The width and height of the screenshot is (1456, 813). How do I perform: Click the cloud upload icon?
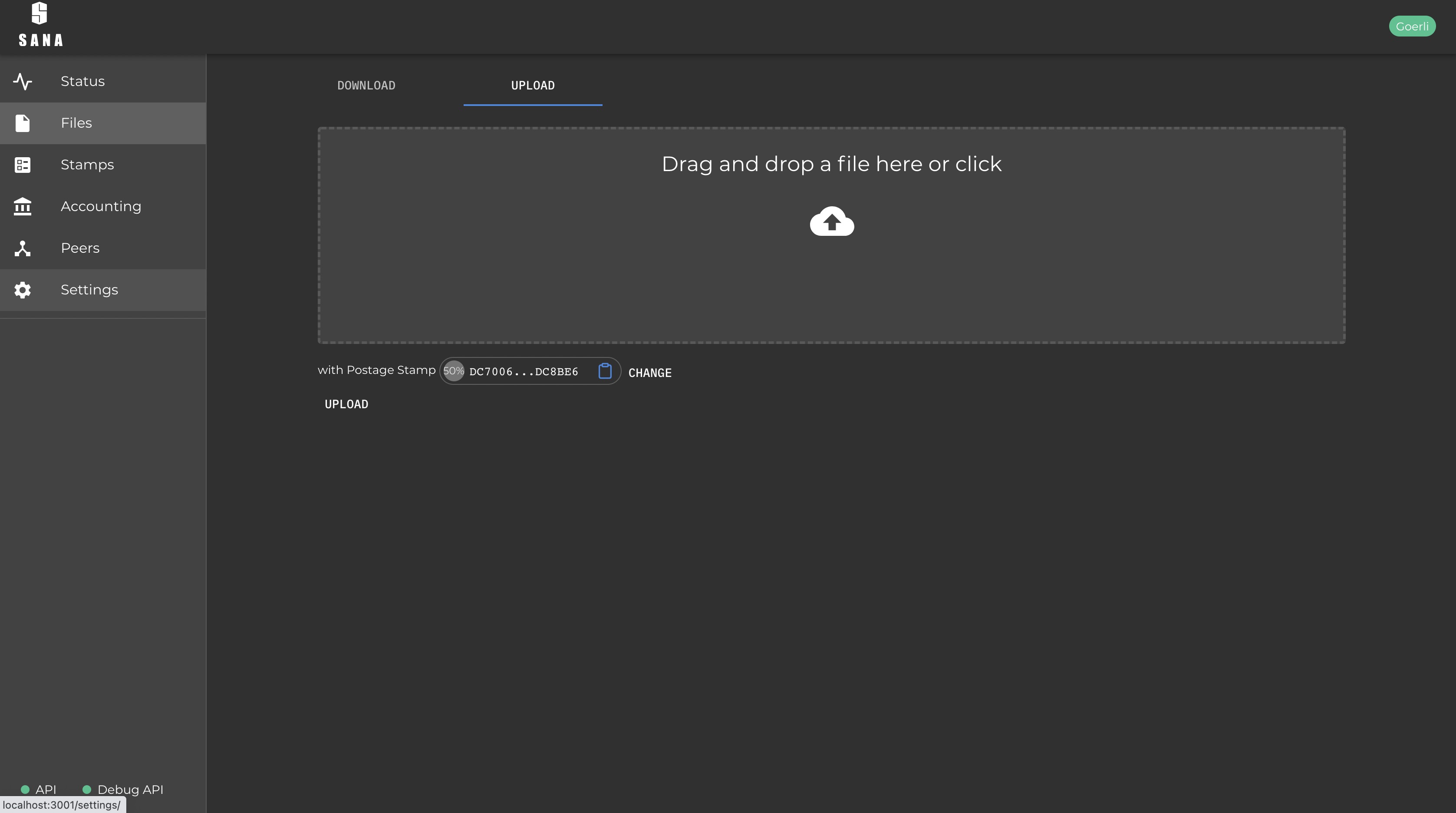[831, 221]
